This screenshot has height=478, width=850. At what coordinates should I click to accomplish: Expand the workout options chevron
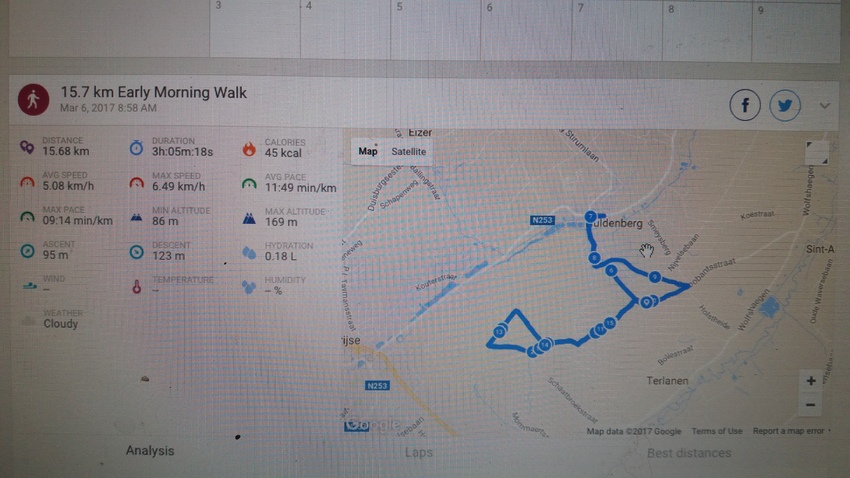pyautogui.click(x=825, y=105)
